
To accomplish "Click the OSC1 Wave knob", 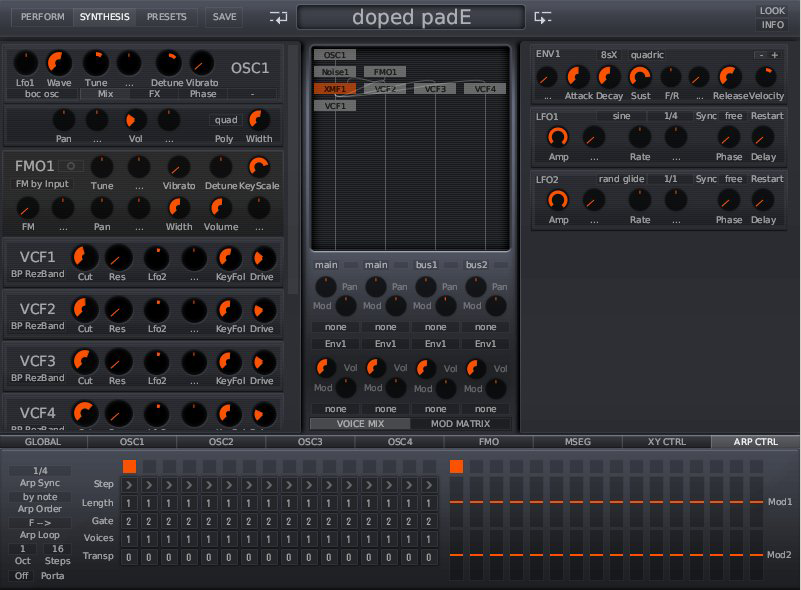I will [59, 63].
